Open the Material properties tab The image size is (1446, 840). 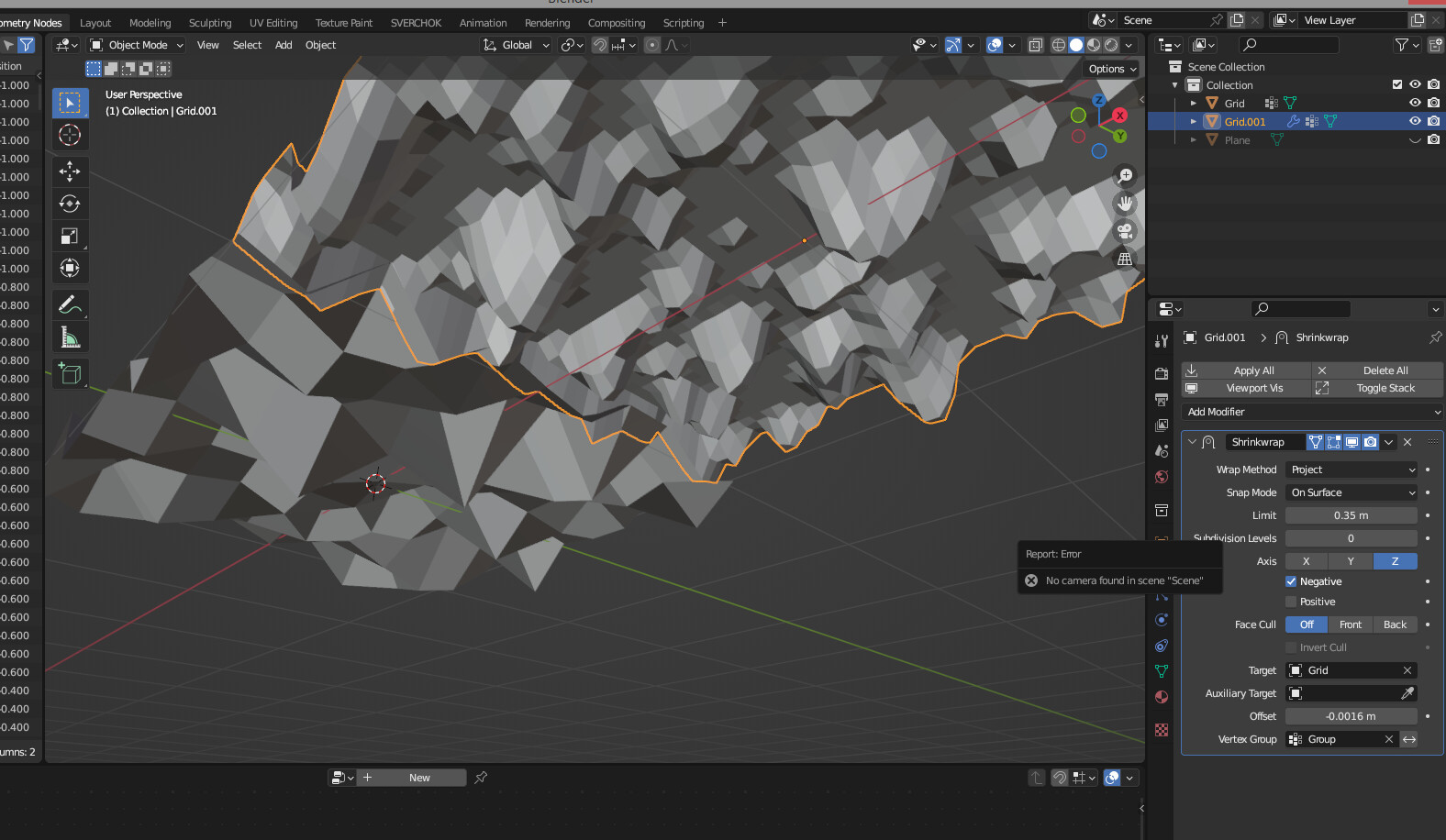click(x=1162, y=697)
